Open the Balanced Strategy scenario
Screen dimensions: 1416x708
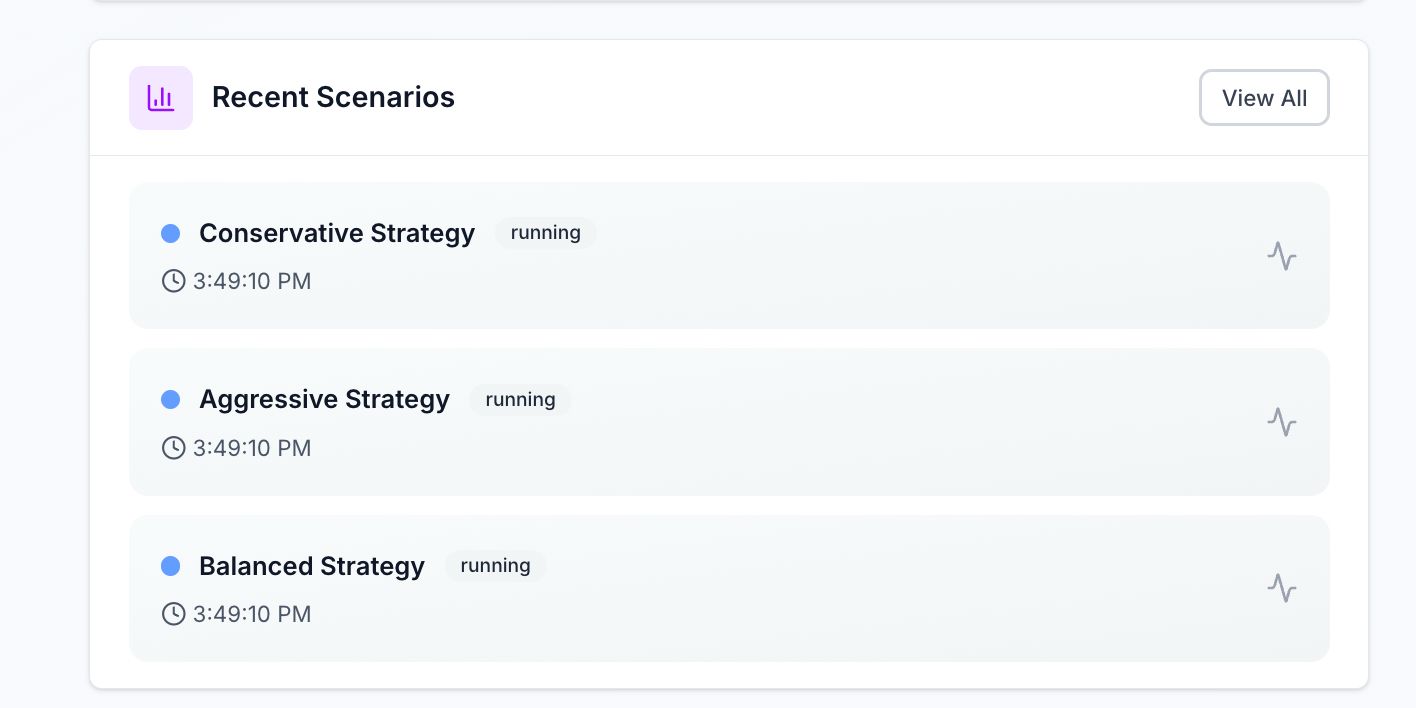pyautogui.click(x=311, y=566)
